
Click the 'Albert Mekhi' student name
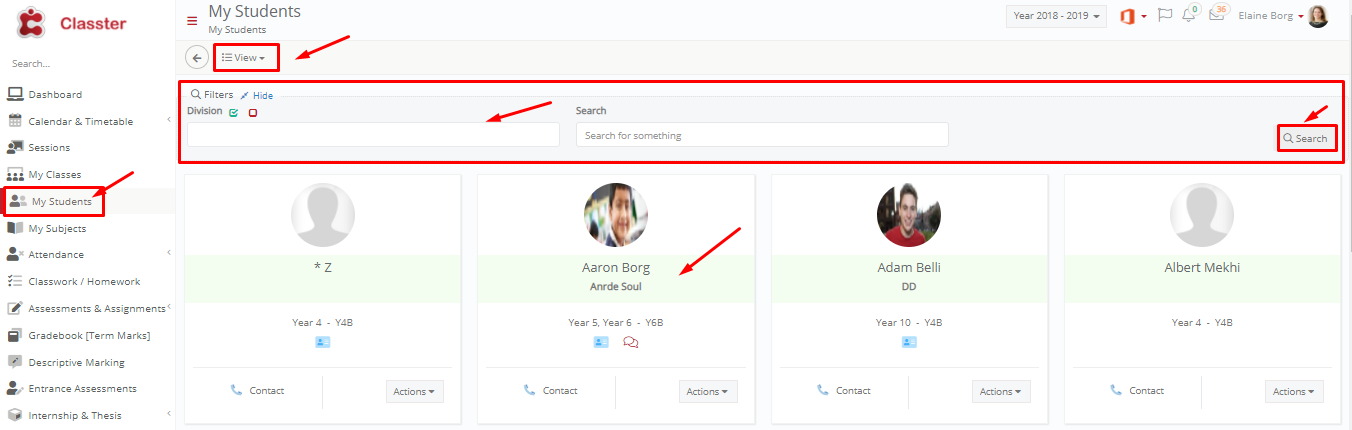[x=1202, y=268]
